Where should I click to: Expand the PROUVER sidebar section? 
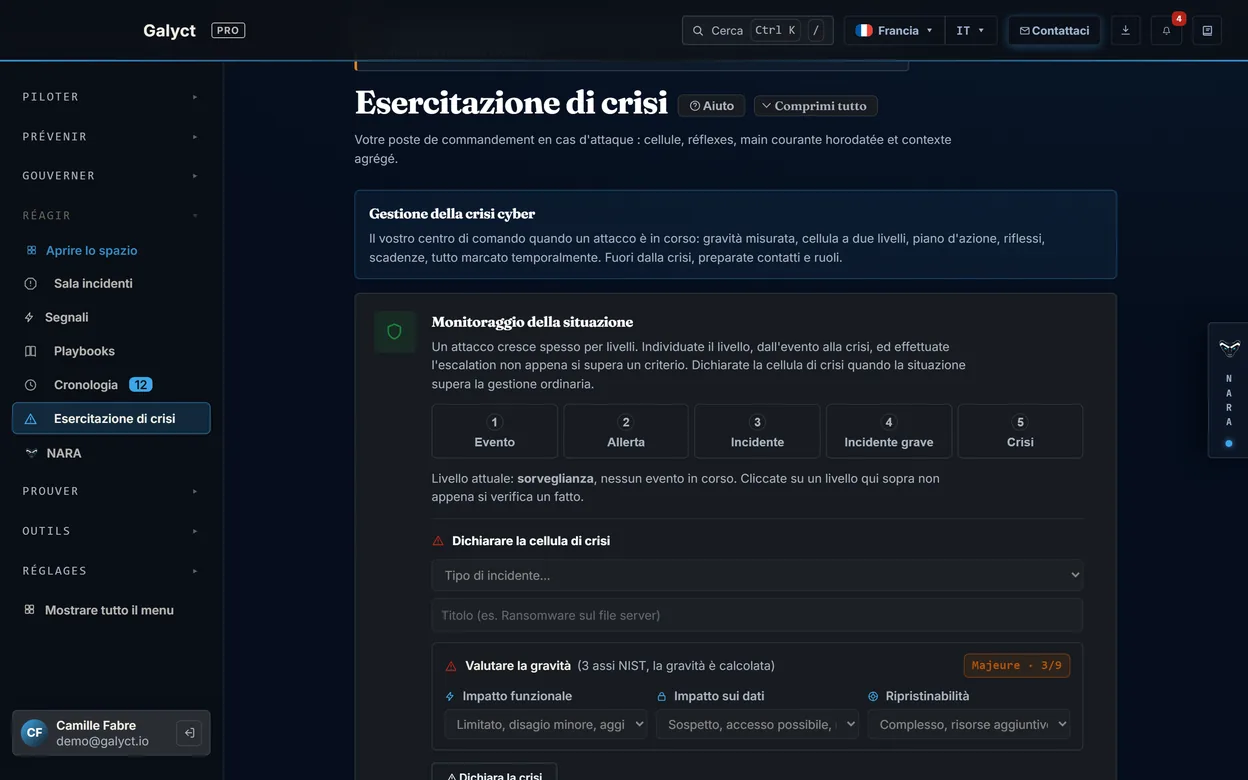tap(110, 491)
